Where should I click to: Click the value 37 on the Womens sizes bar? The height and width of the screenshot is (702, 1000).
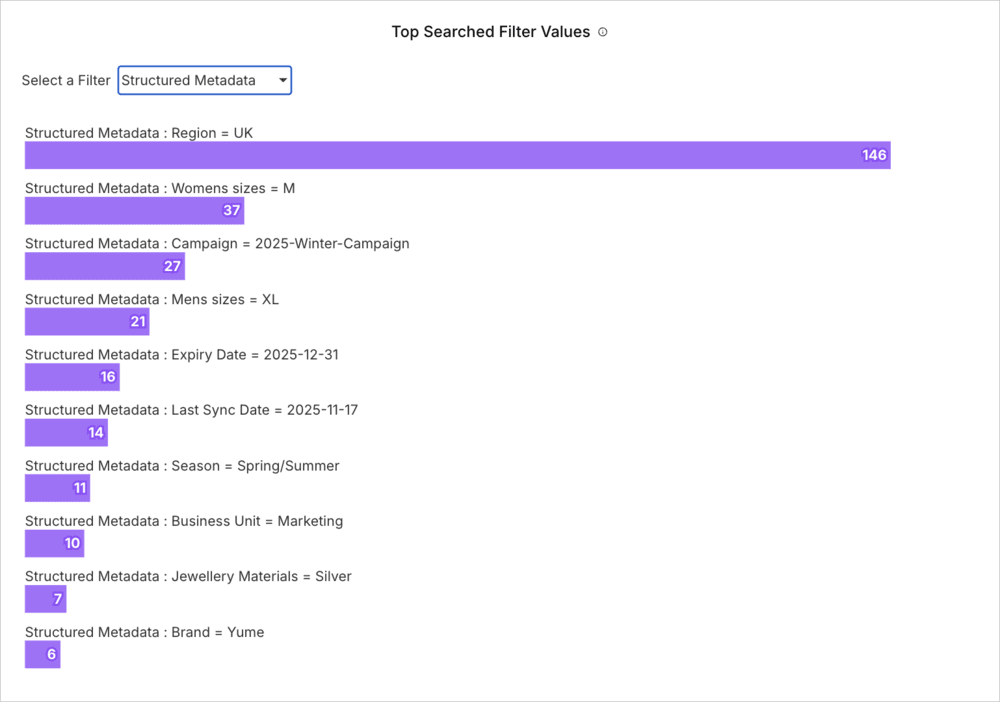(231, 210)
